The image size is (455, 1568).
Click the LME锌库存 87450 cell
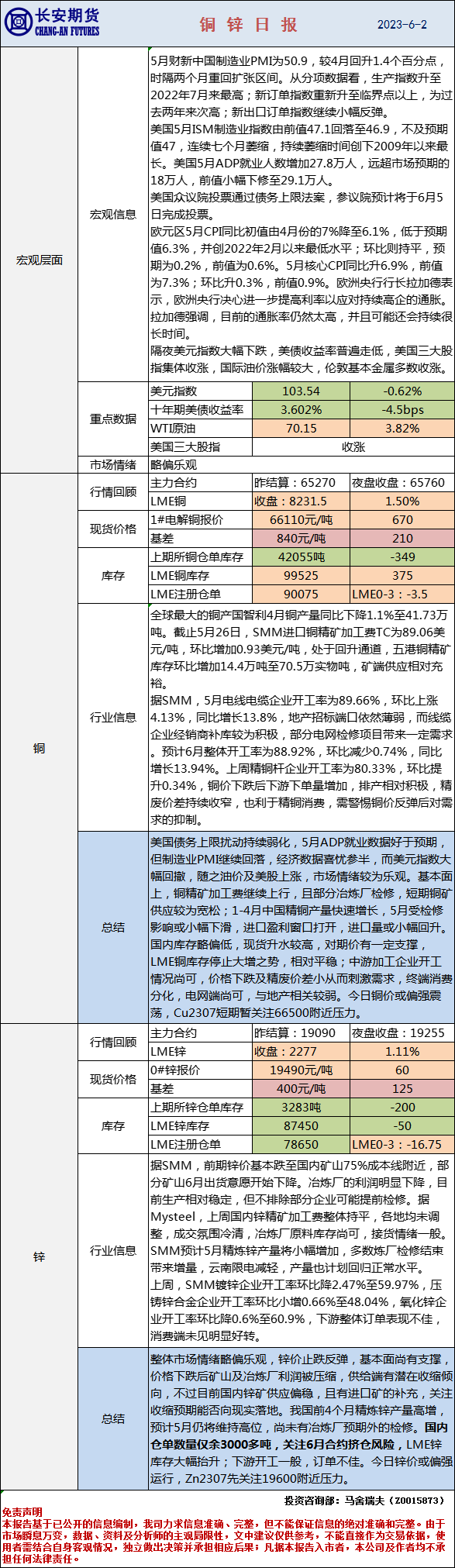(x=301, y=1126)
